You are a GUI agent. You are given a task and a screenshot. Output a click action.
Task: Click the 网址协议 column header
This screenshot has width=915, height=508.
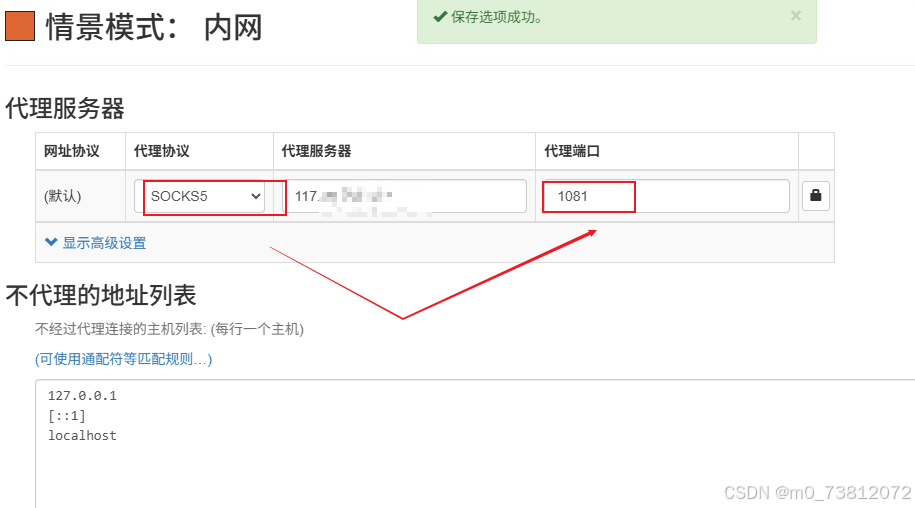point(72,151)
